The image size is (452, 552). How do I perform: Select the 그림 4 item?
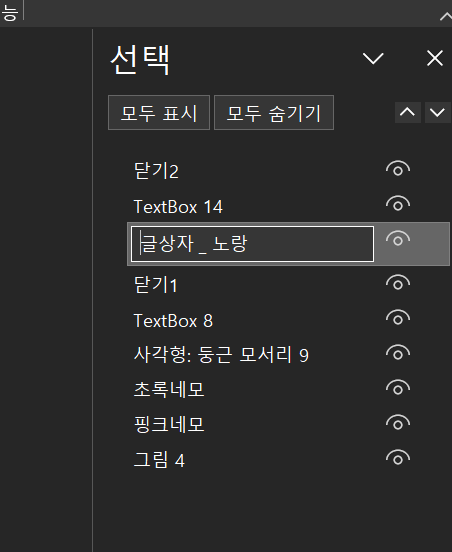point(159,460)
